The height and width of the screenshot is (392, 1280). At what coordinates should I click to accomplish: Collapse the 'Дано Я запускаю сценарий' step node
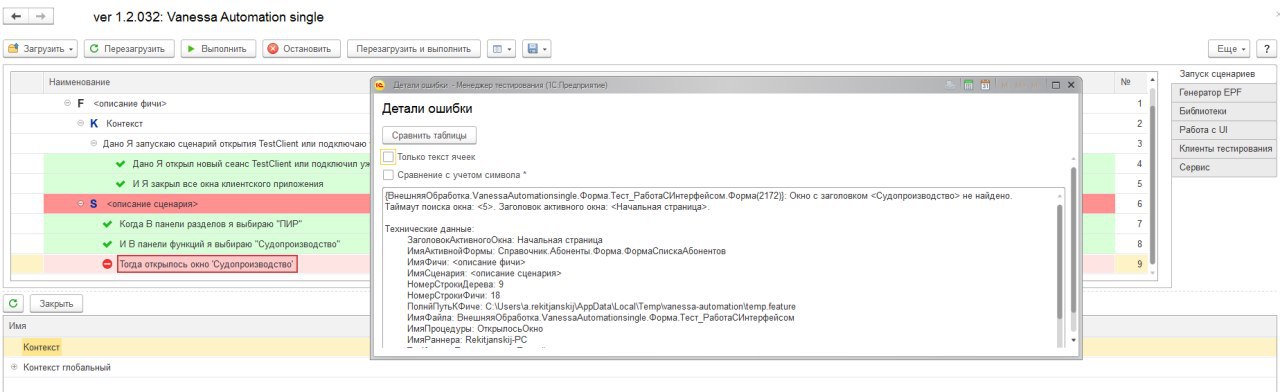[x=94, y=144]
